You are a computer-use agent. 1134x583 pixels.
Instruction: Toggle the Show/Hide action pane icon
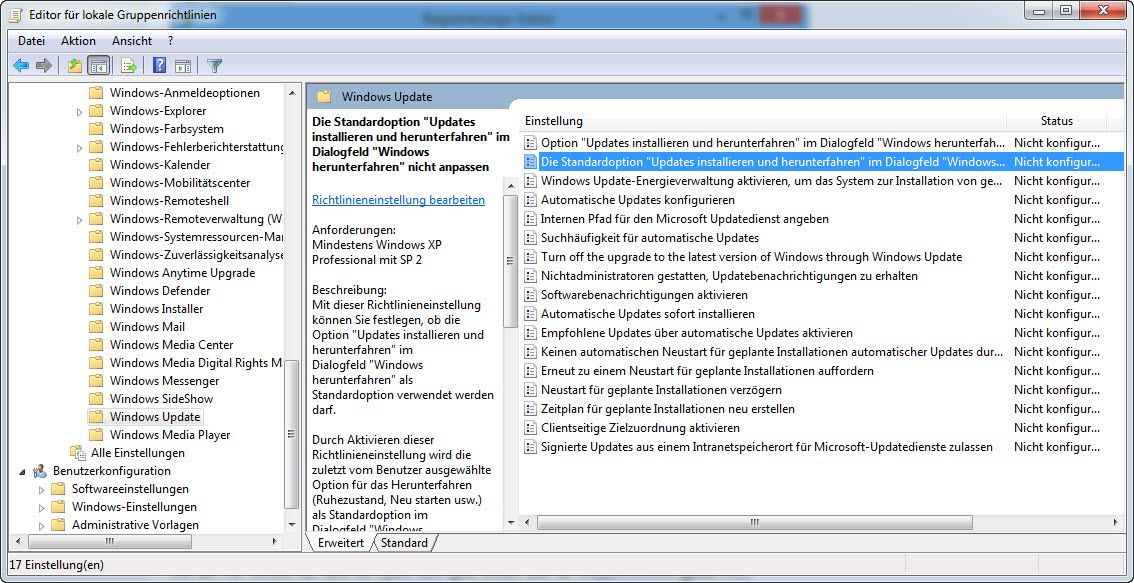(182, 66)
